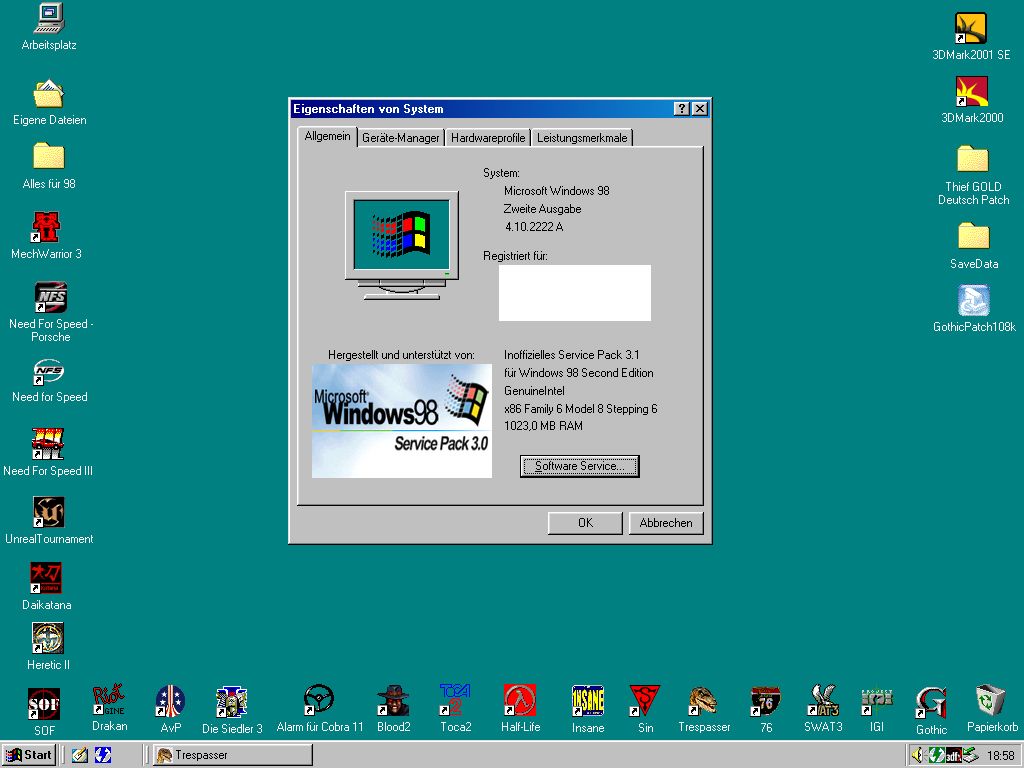Click the 'Microsoft Windows 98' system text
This screenshot has height=768, width=1024.
pos(556,191)
